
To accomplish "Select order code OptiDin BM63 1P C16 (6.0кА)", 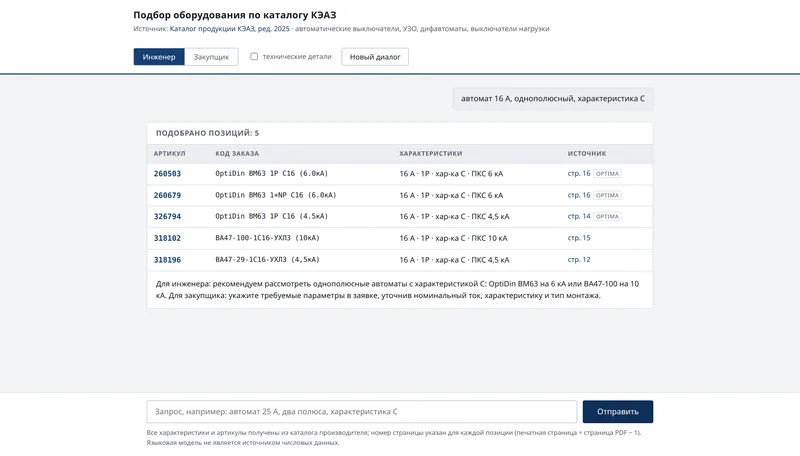I will click(271, 174).
